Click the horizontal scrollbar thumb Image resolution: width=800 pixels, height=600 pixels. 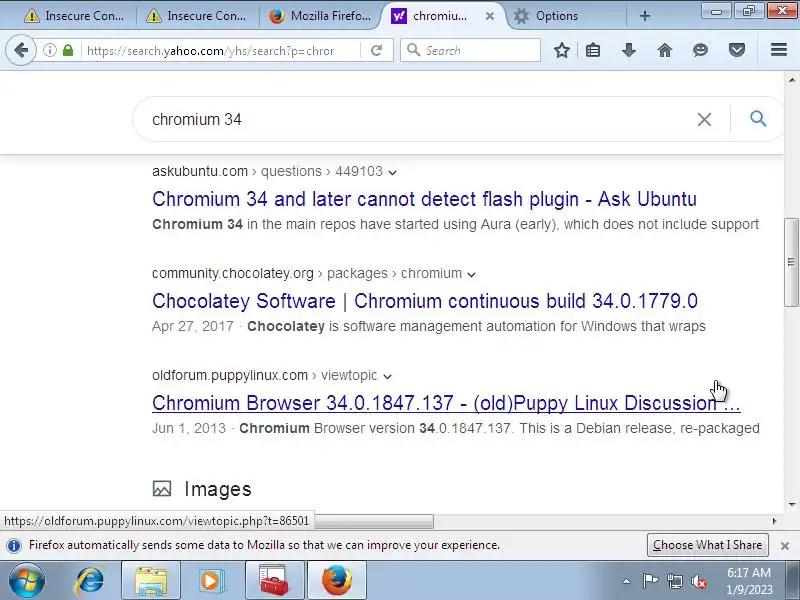[x=374, y=521]
